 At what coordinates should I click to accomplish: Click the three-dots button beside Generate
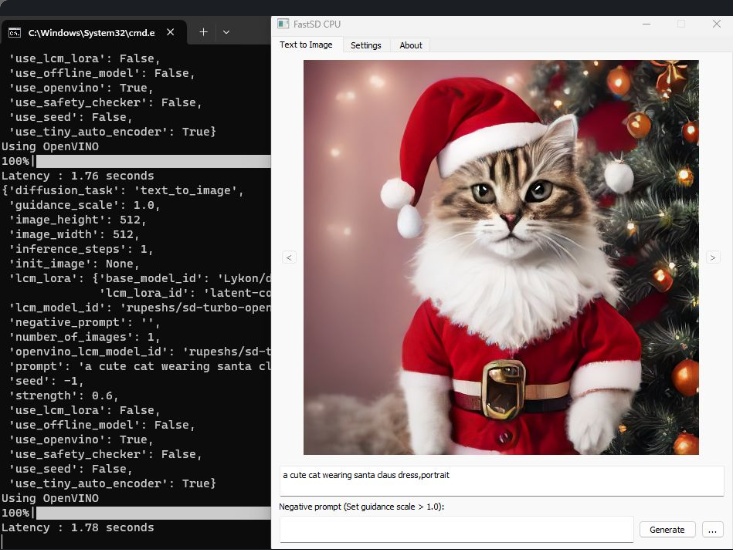[711, 529]
